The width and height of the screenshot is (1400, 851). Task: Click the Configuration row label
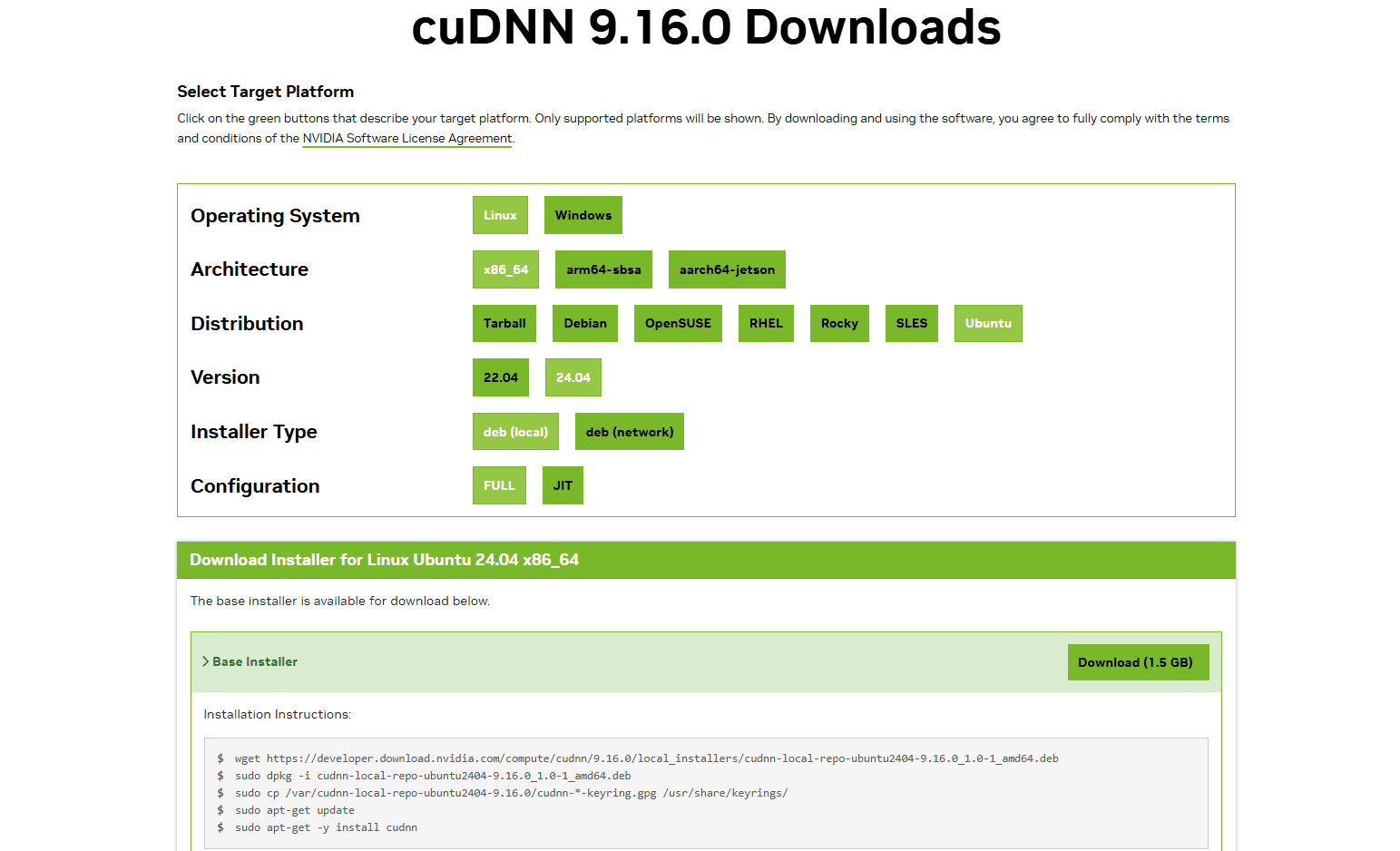[x=255, y=486]
